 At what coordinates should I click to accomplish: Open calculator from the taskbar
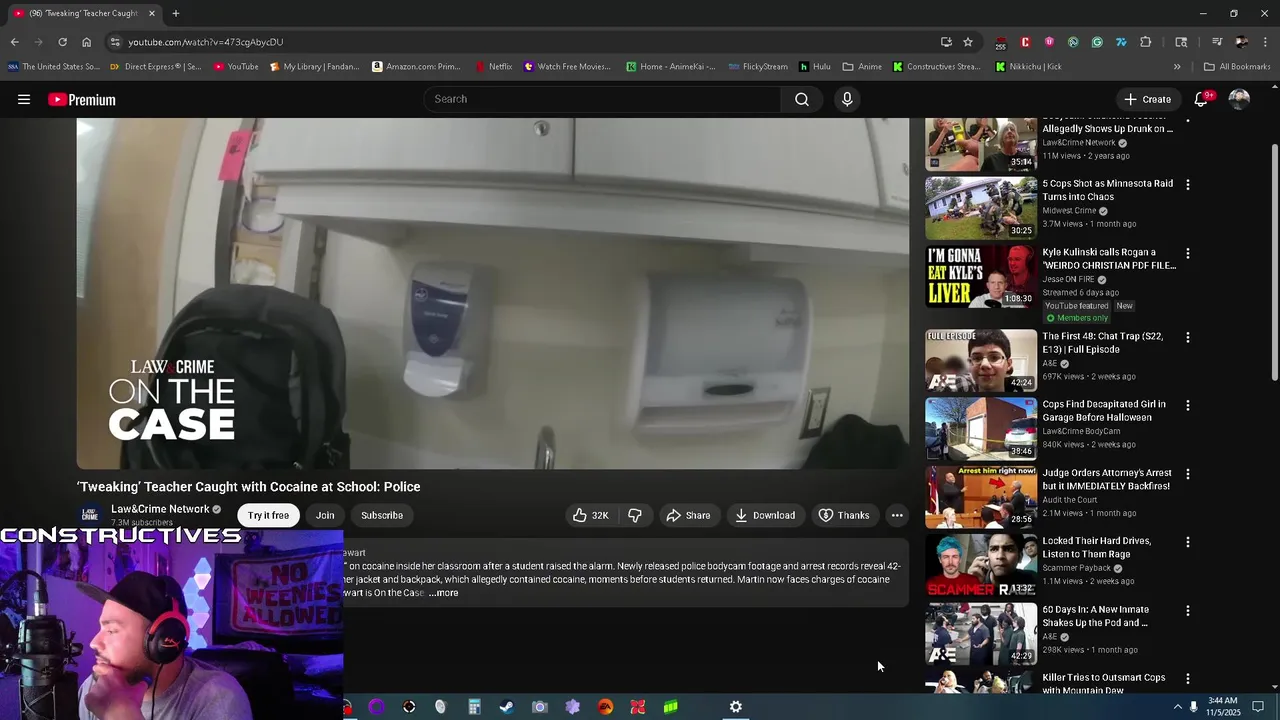(x=474, y=707)
